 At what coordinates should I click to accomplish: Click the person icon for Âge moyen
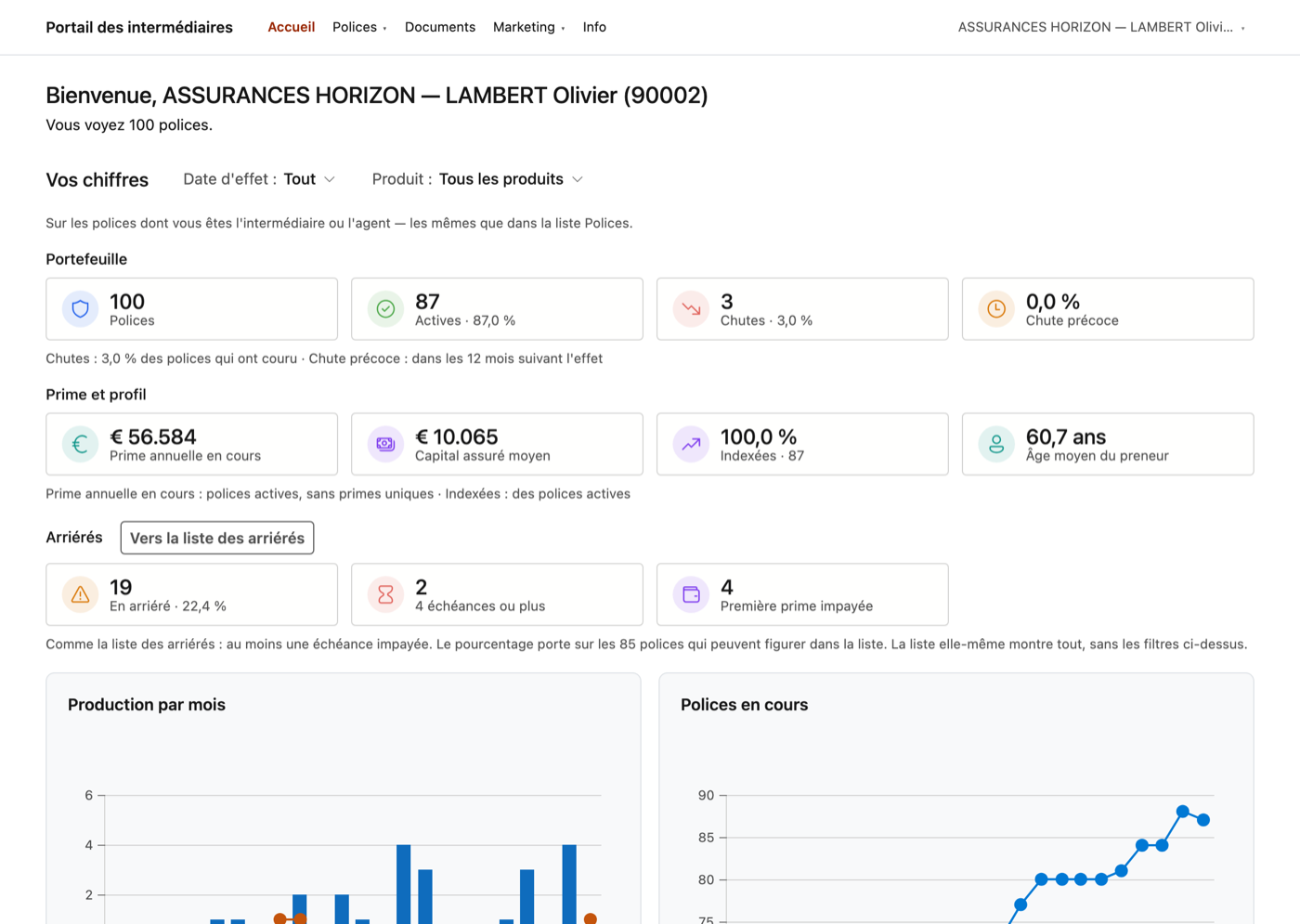point(996,445)
